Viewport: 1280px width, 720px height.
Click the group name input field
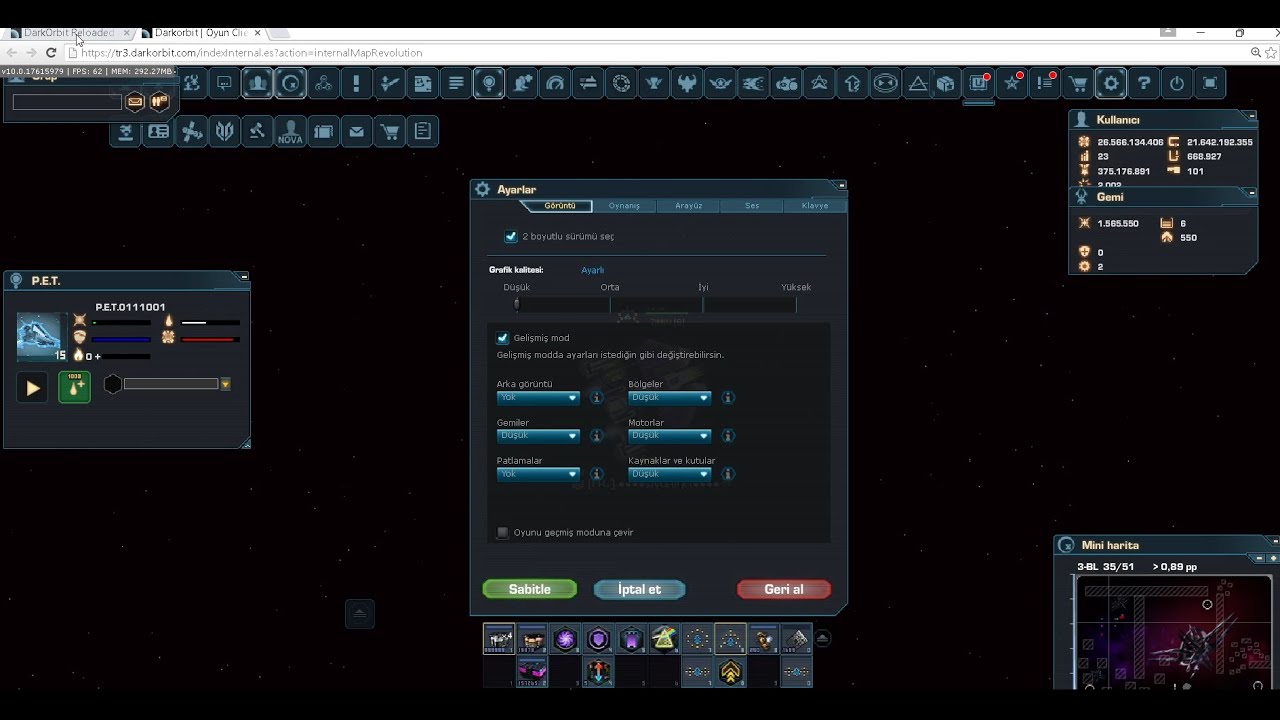(67, 101)
